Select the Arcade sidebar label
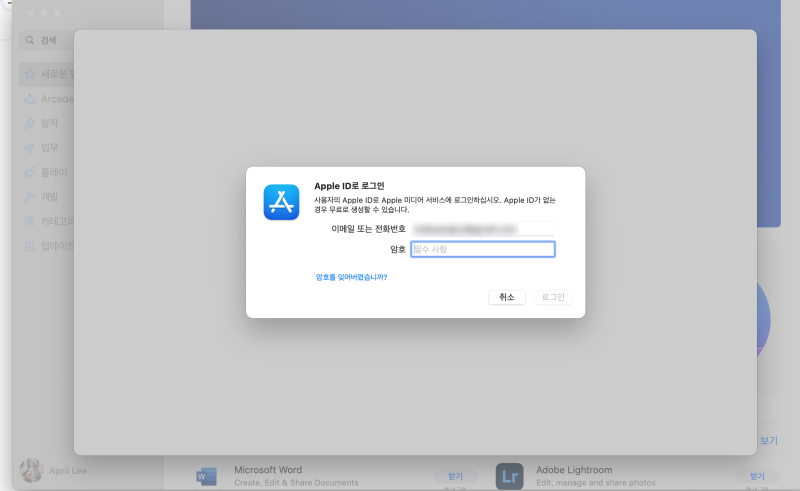The height and width of the screenshot is (491, 800). [x=57, y=99]
